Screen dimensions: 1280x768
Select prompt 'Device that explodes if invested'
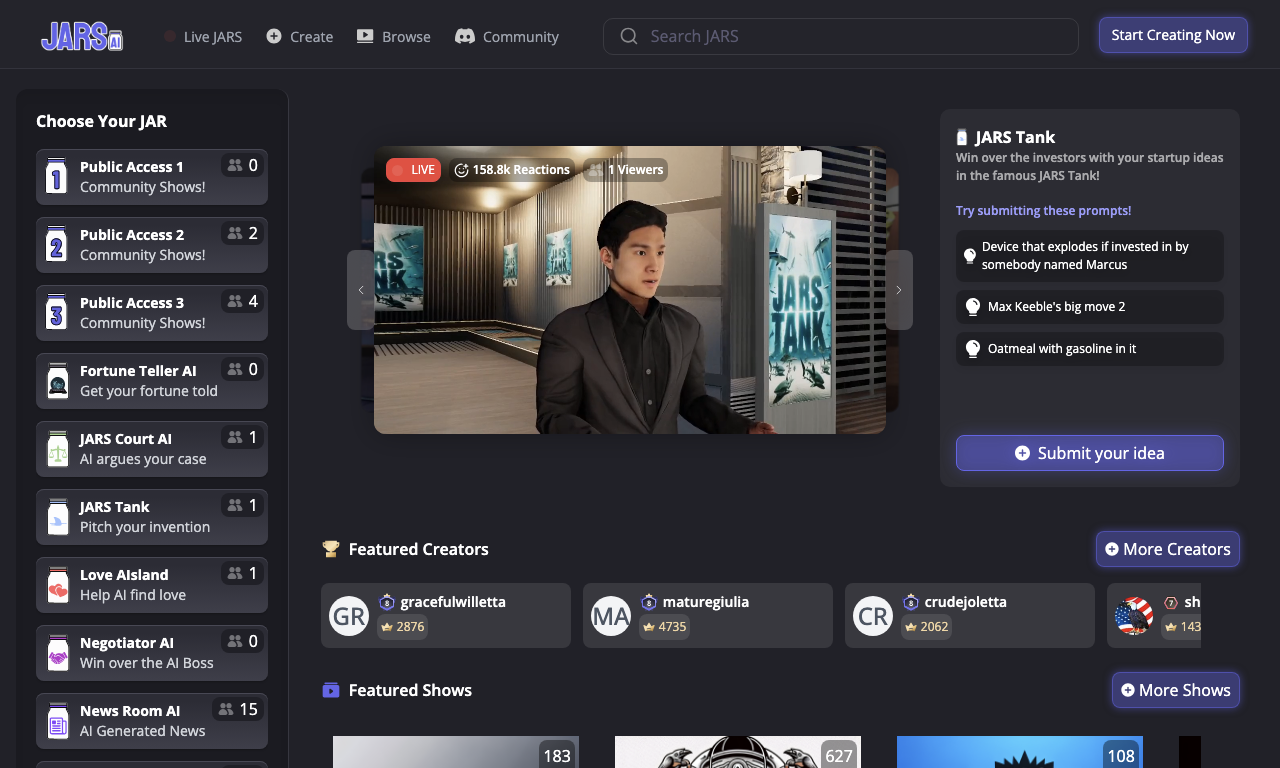[1090, 256]
